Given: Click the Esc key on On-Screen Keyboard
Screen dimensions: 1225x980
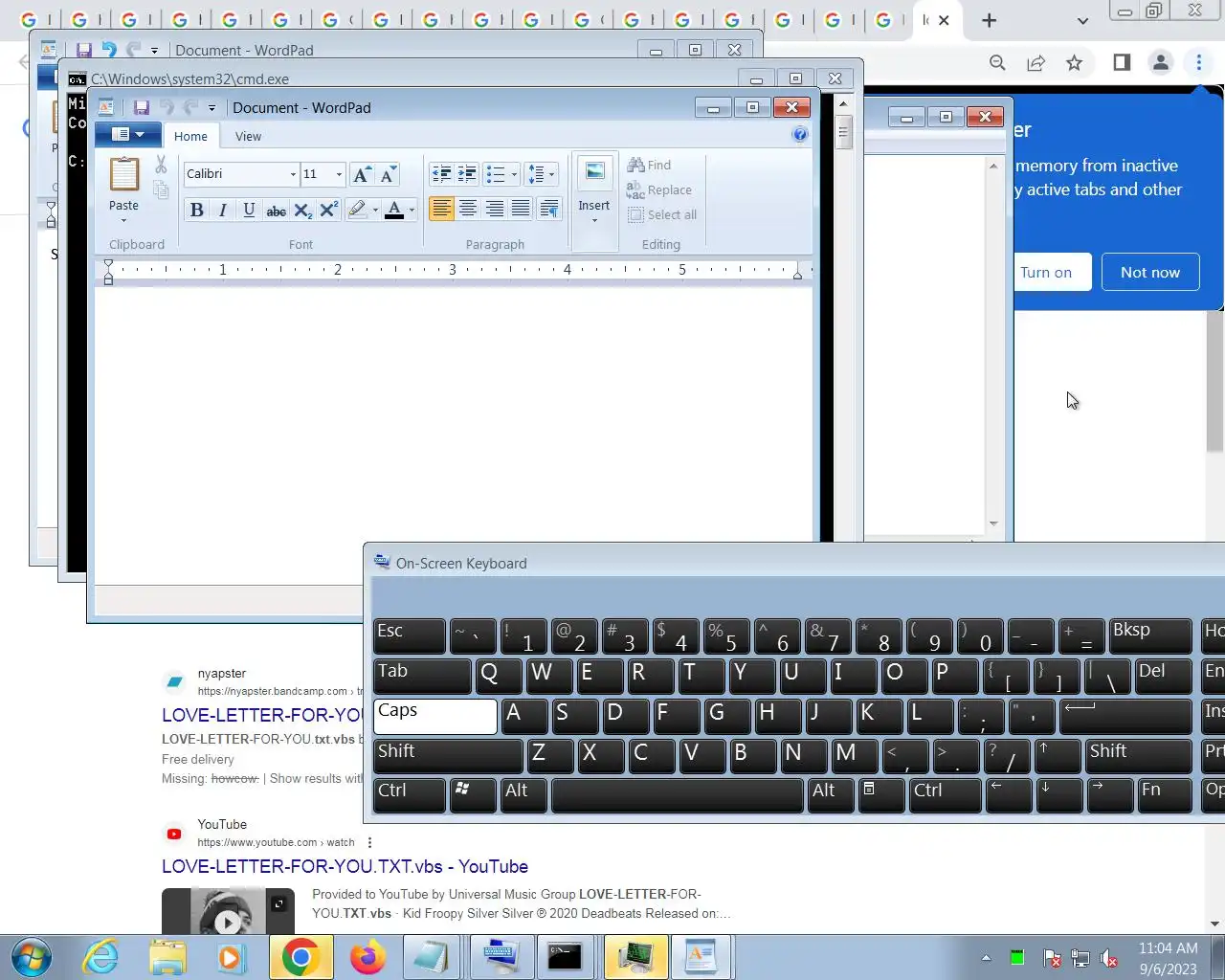Looking at the screenshot, I should click(410, 636).
